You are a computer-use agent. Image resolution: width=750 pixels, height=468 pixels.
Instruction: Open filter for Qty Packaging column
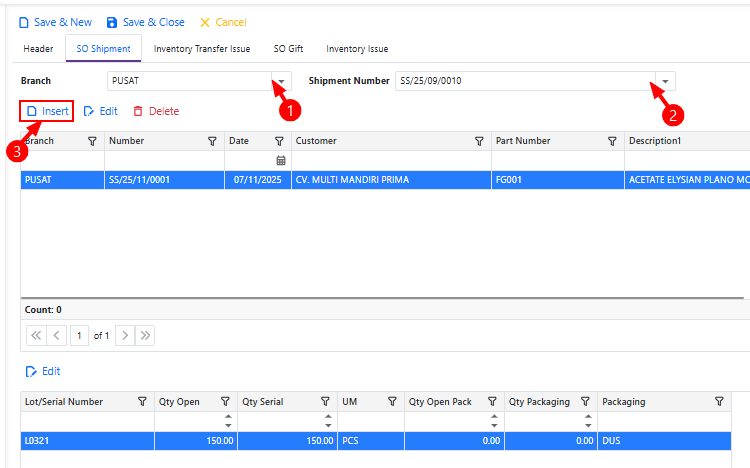(x=585, y=401)
